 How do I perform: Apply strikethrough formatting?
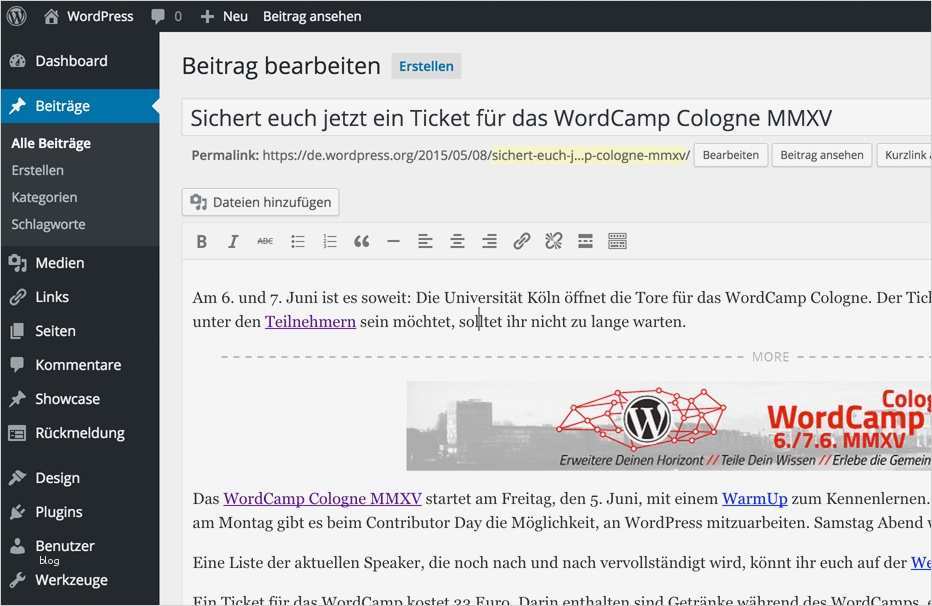pos(265,242)
